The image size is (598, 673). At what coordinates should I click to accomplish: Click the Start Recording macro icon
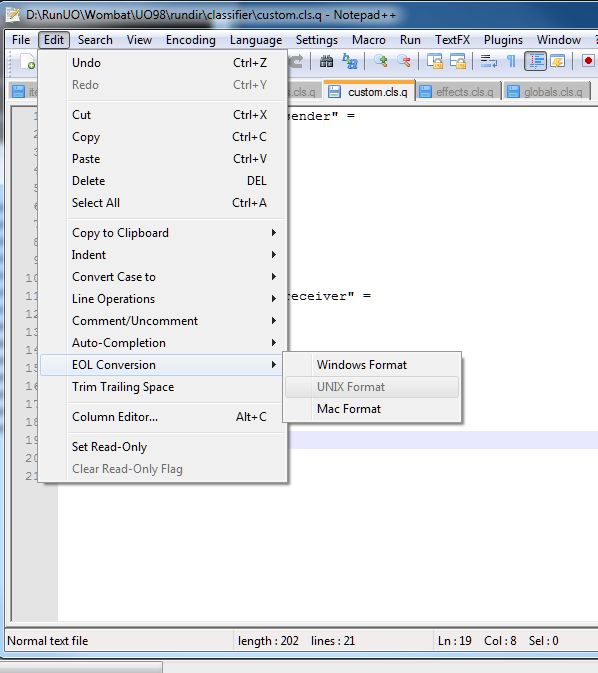588,61
